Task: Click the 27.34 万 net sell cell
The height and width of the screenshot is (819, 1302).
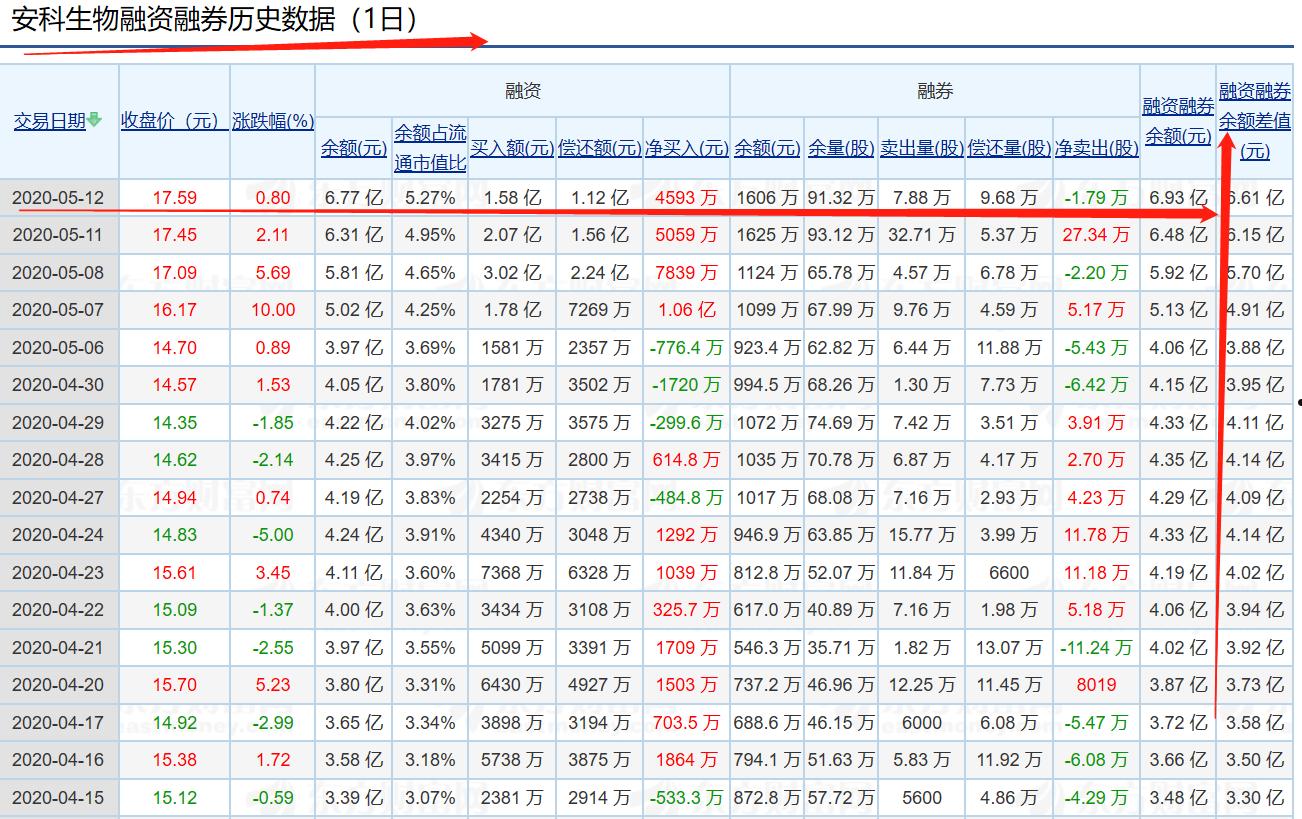Action: pos(1097,235)
